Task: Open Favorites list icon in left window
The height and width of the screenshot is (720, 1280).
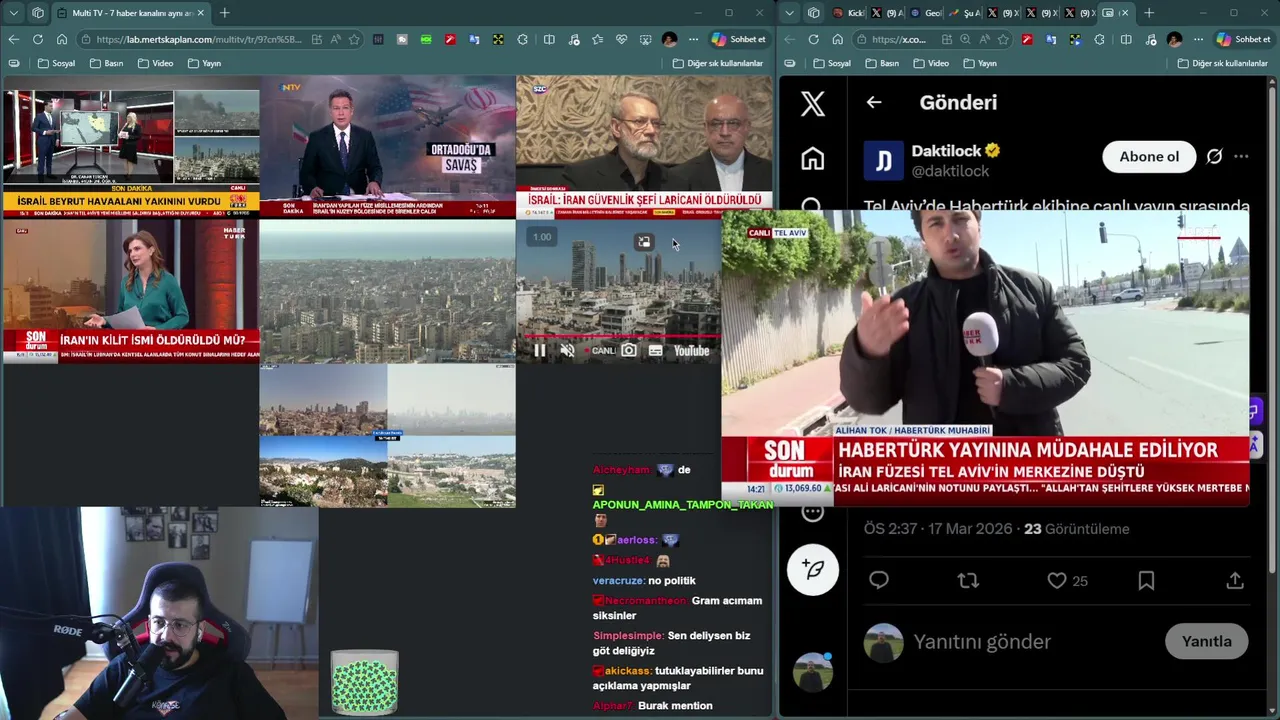Action: pos(597,39)
